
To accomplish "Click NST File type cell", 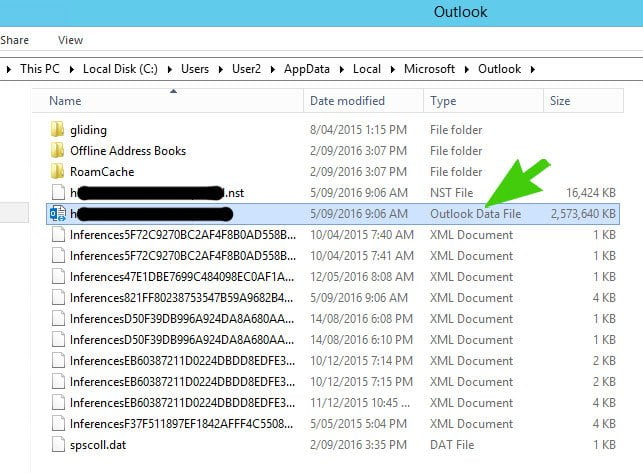I will (x=451, y=193).
